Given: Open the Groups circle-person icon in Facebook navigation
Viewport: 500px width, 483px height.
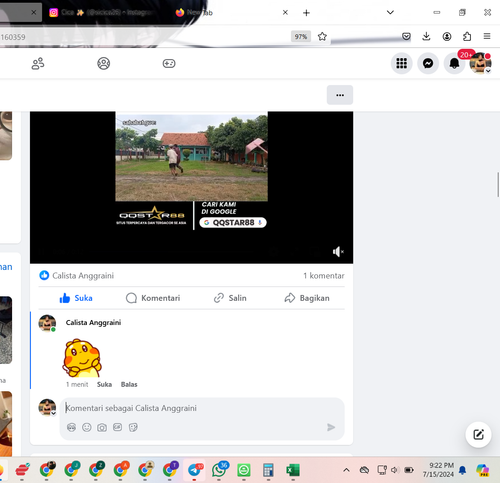Looking at the screenshot, I should click(104, 63).
